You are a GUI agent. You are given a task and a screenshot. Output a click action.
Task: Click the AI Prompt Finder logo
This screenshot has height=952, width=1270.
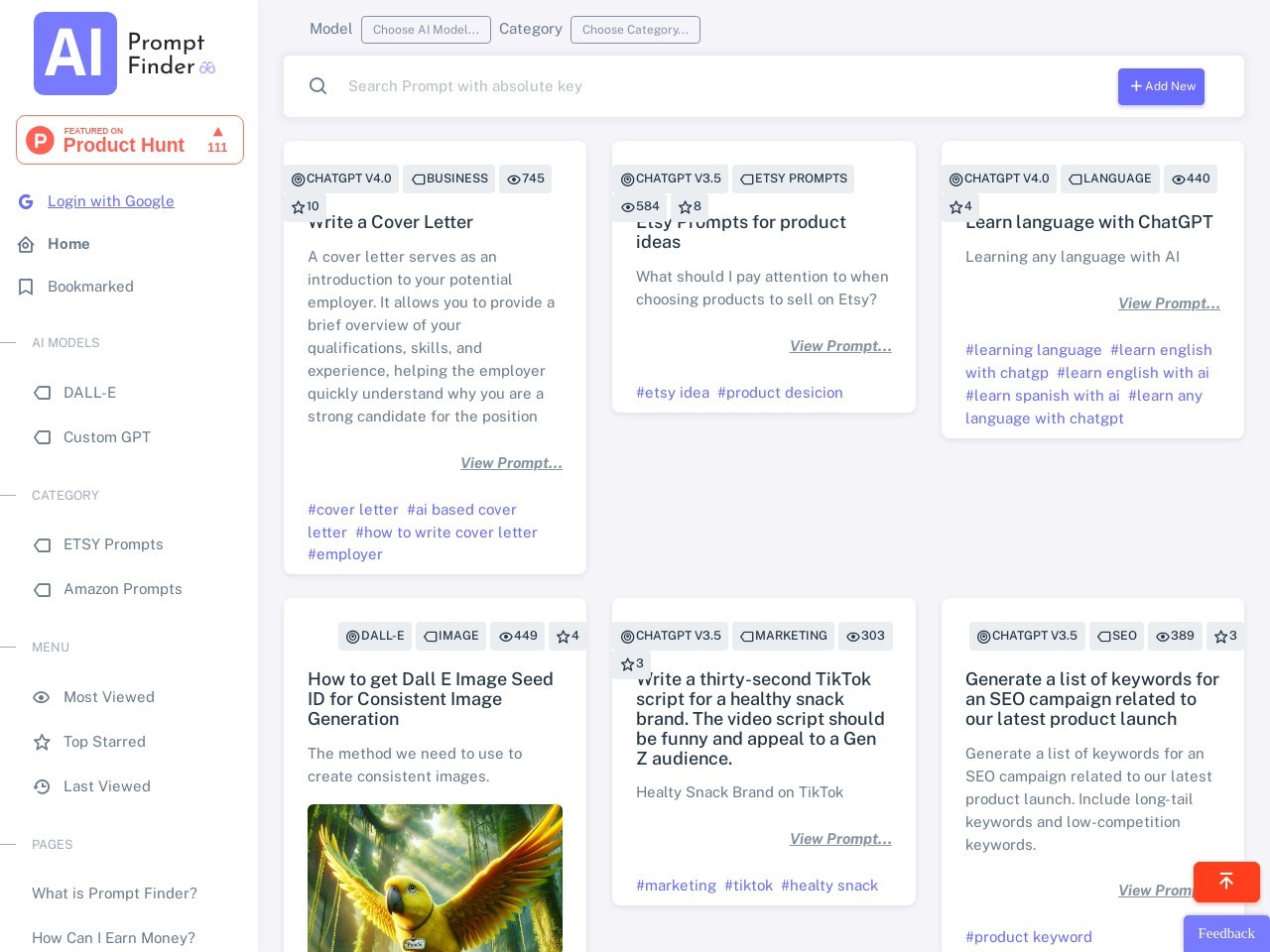(x=124, y=54)
